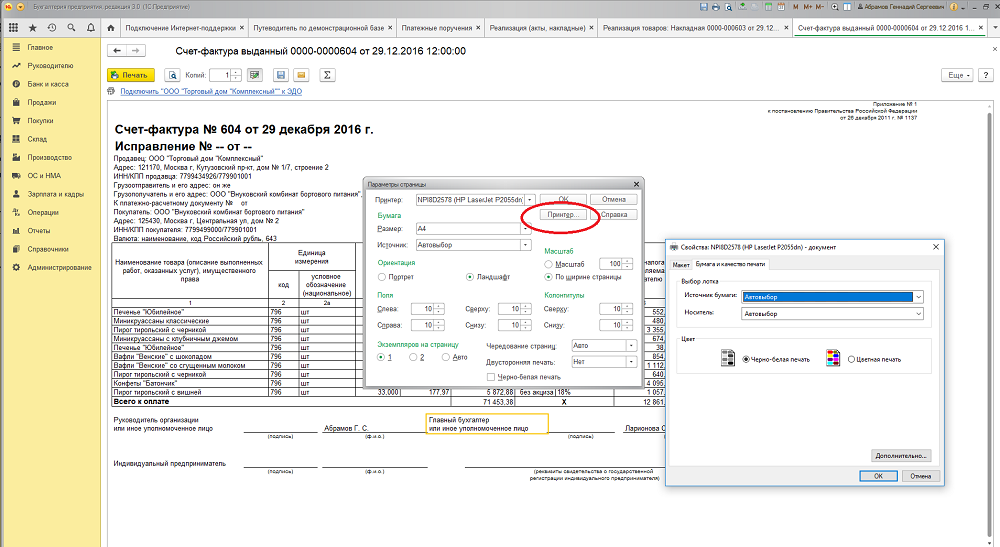Save document using floppy disk icon
Image resolution: width=1000 pixels, height=547 pixels.
click(282, 75)
